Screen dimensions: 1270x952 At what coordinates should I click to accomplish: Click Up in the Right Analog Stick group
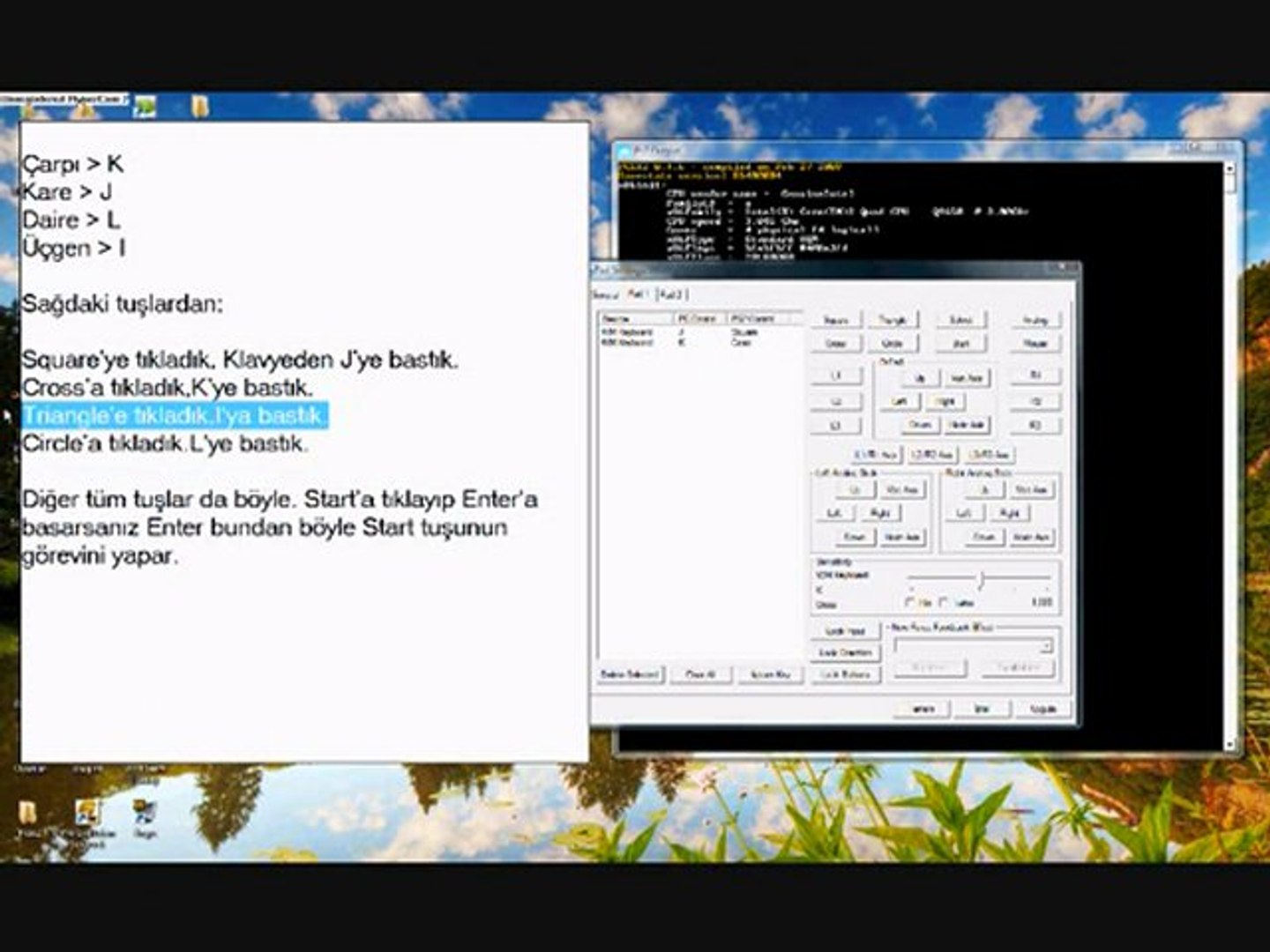pyautogui.click(x=985, y=489)
